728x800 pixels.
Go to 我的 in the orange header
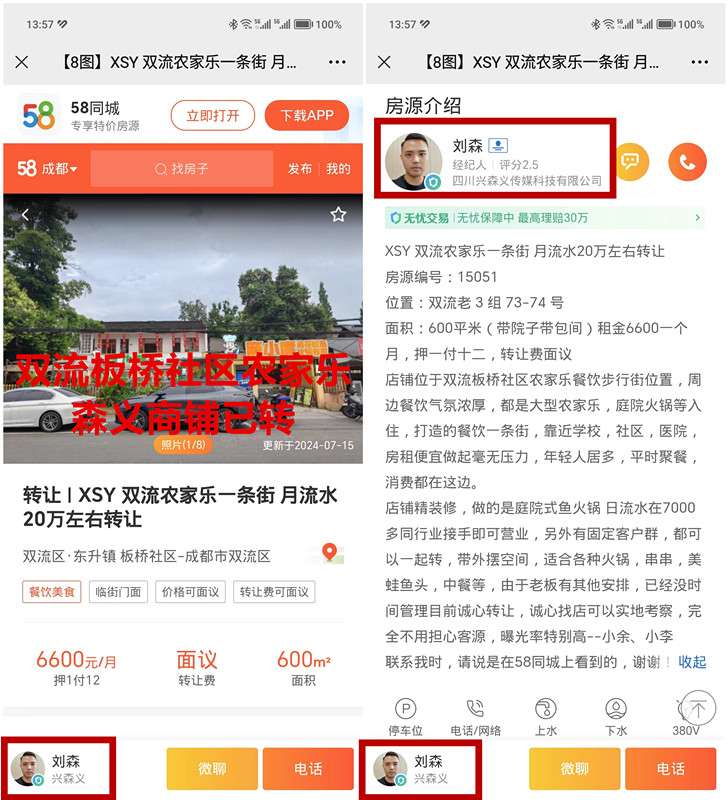tap(338, 169)
